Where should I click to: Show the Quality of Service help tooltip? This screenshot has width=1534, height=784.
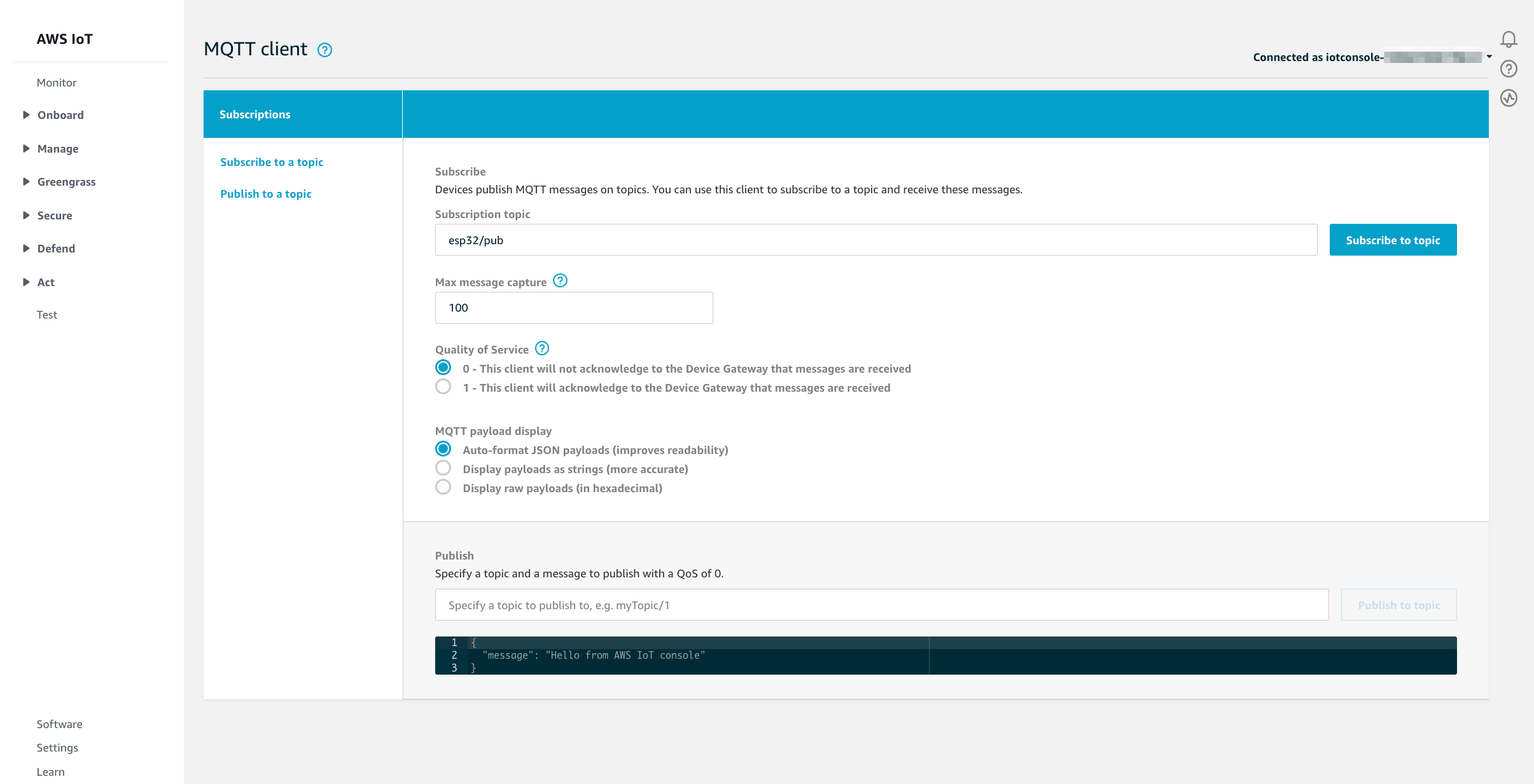tap(542, 348)
